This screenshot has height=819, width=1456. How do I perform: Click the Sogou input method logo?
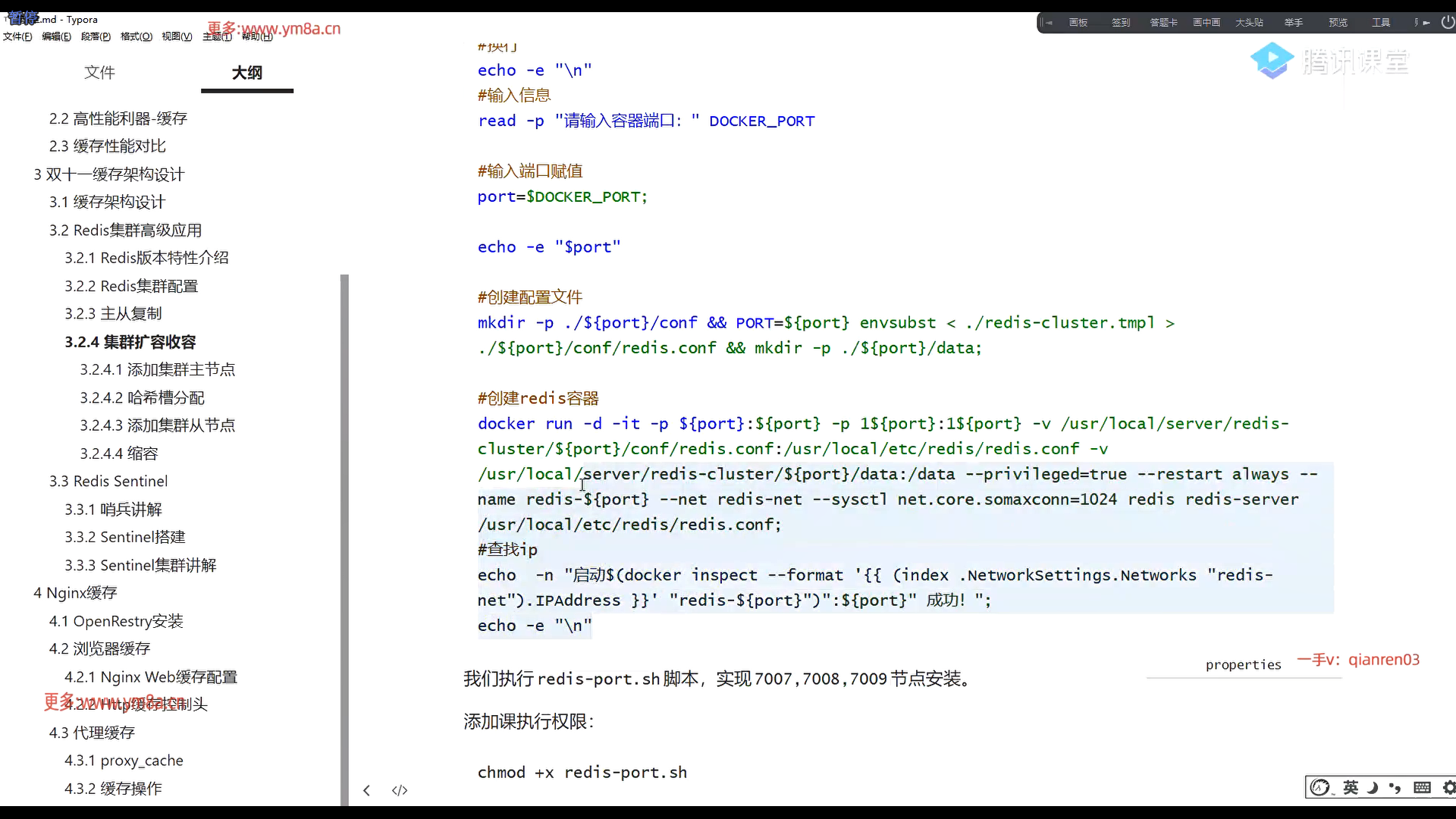1320,787
